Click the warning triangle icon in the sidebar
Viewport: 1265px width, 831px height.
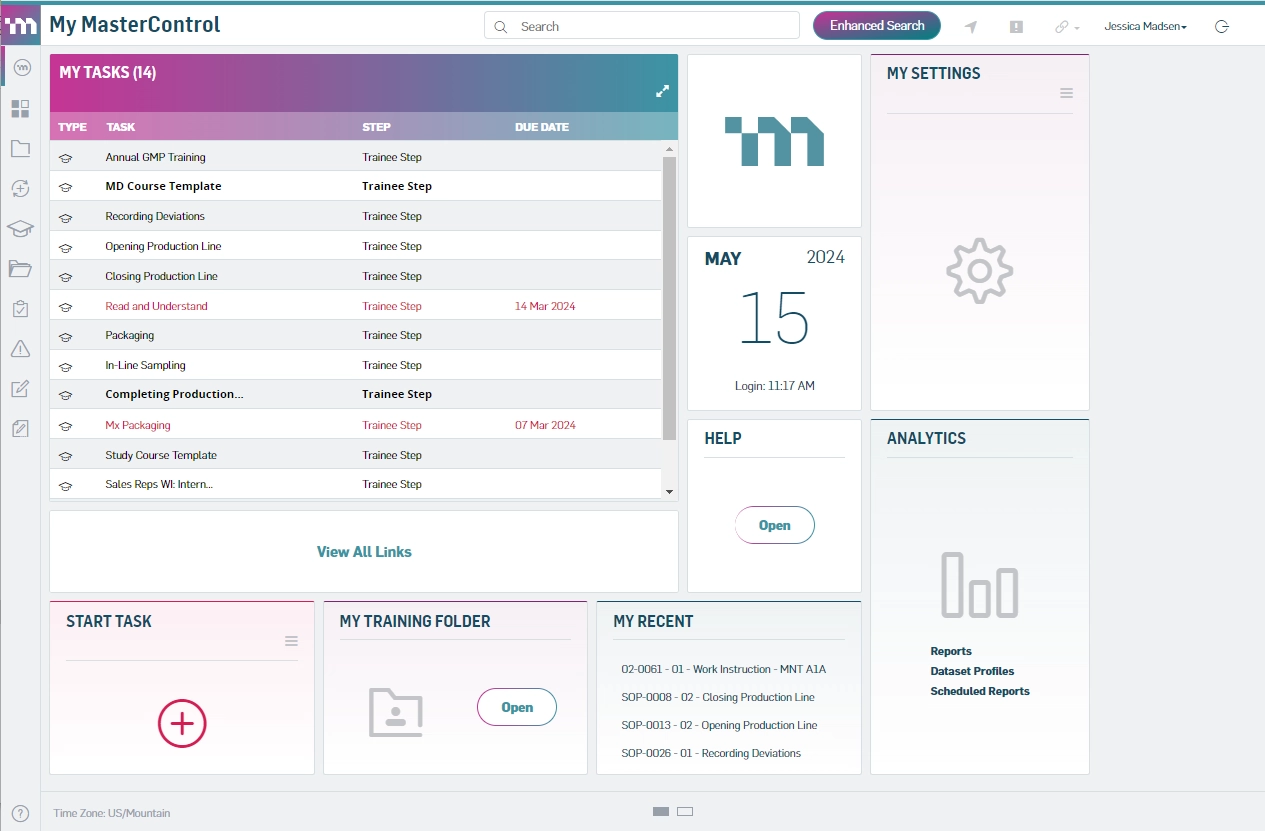[x=20, y=349]
